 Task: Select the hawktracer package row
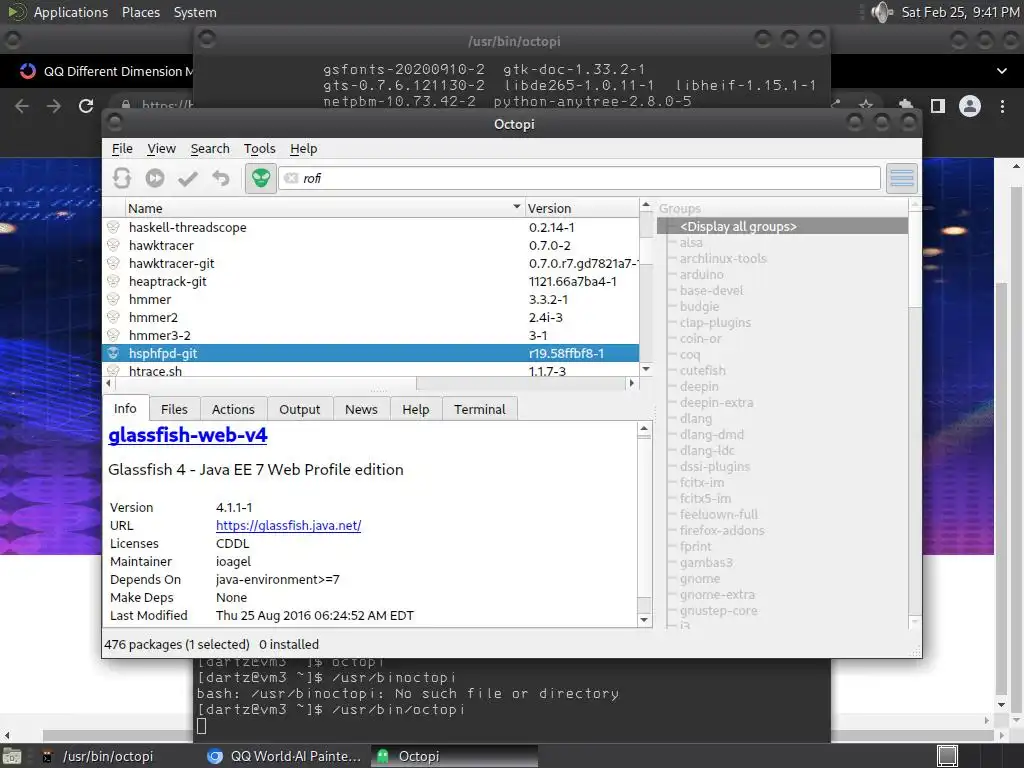(370, 246)
